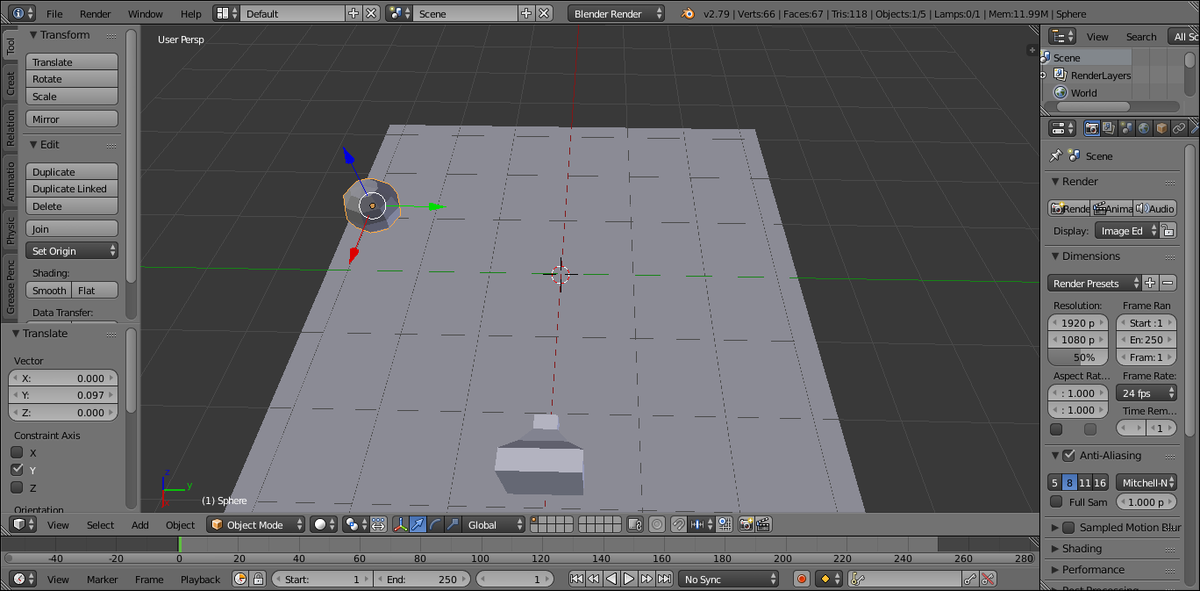
Task: Open Object tab cube icon in properties
Action: click(1162, 128)
